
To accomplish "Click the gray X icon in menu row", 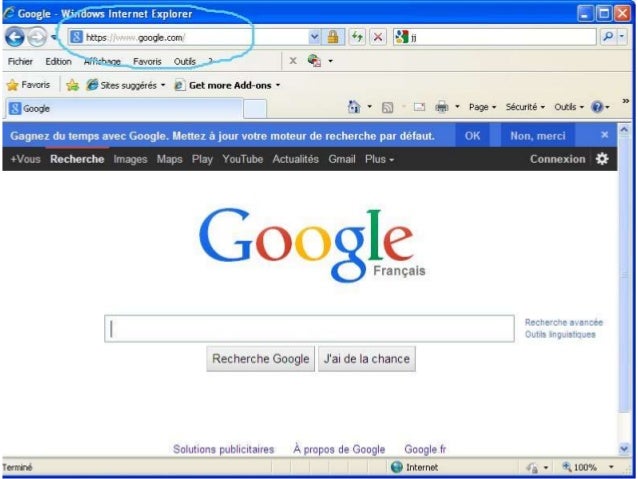I will [x=293, y=61].
